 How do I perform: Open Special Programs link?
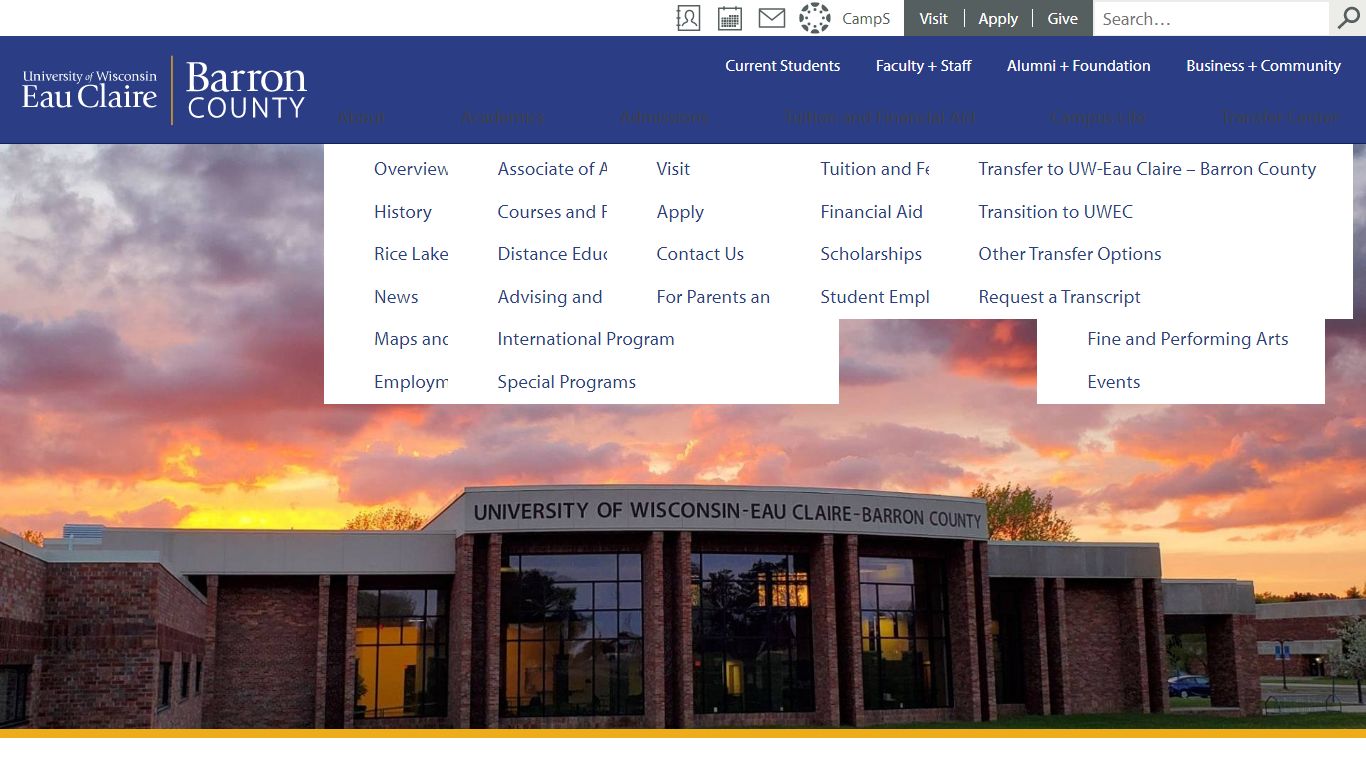(x=566, y=382)
